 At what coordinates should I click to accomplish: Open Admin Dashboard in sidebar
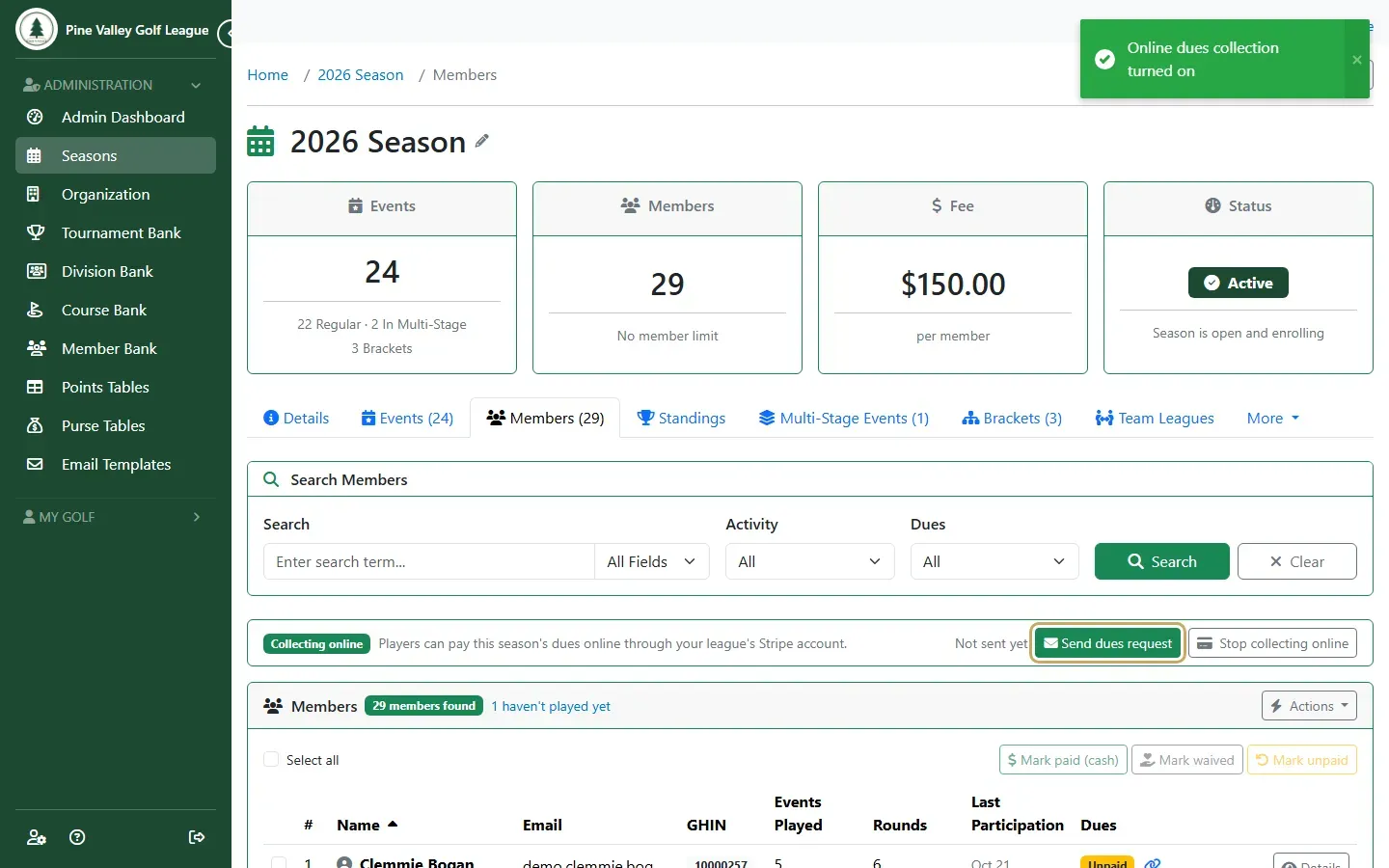pyautogui.click(x=116, y=117)
